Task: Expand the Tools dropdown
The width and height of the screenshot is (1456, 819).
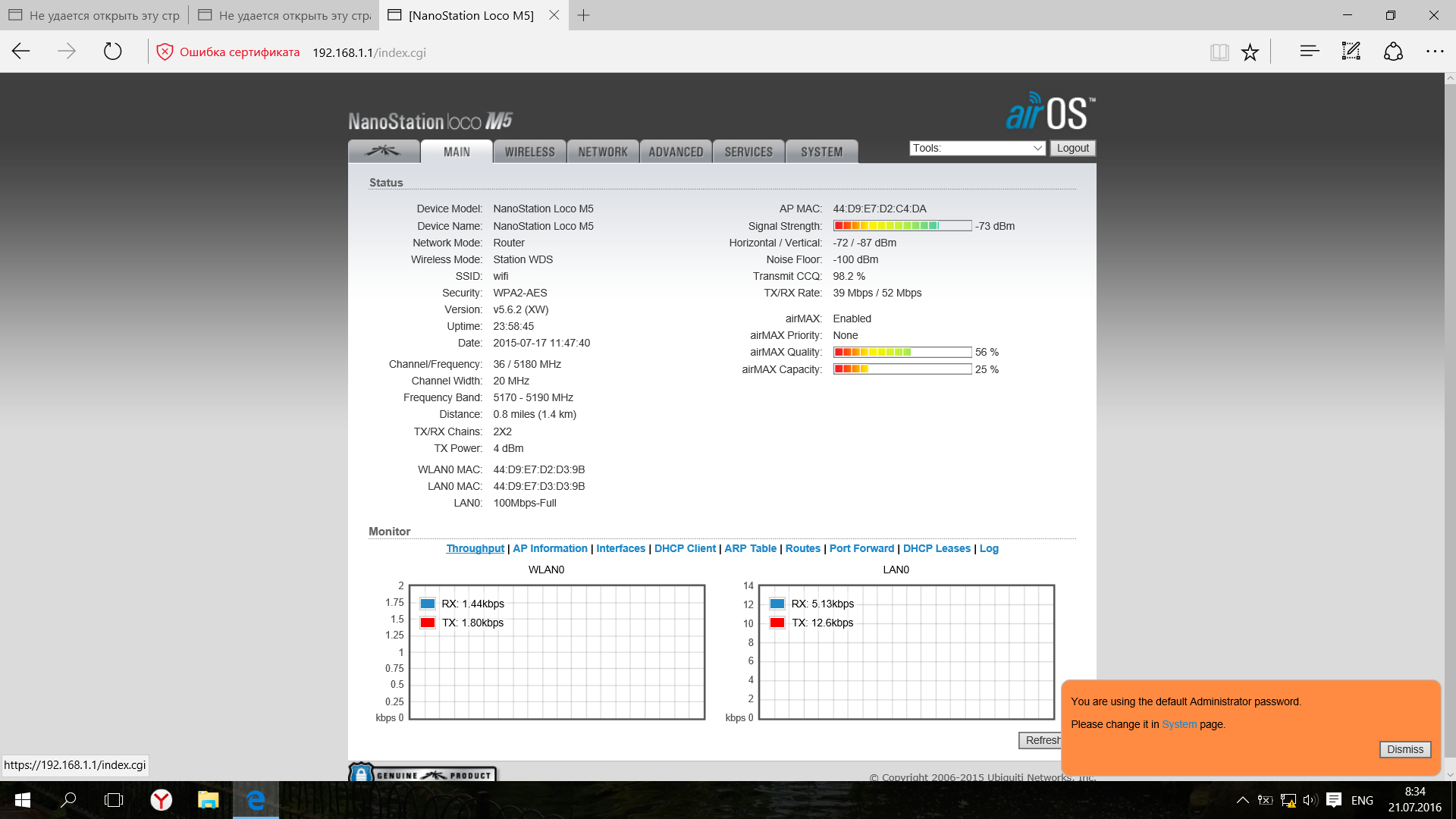Action: [977, 148]
